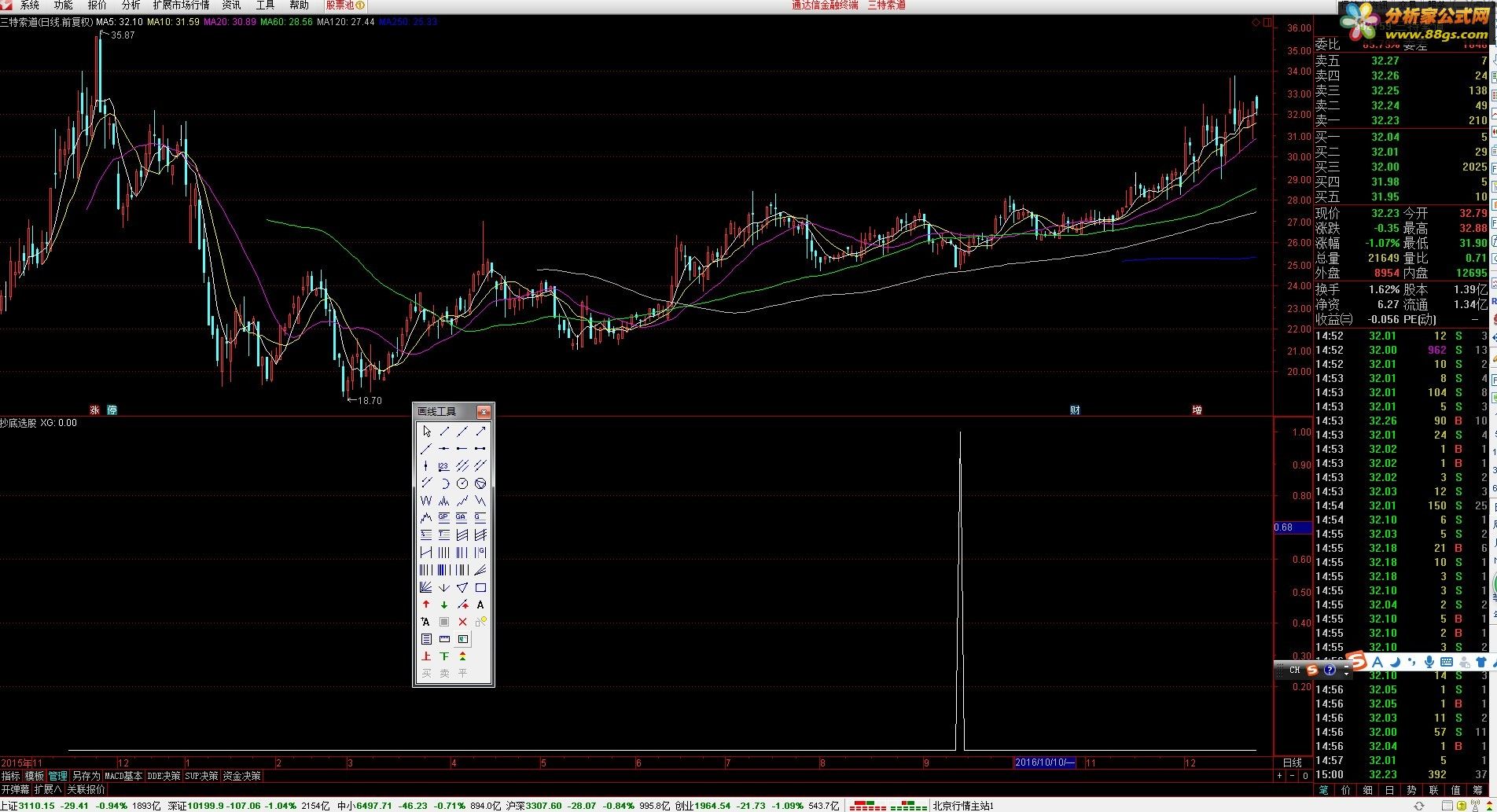Switch to the 价 tab in quote panel
This screenshot has height=812, width=1497.
tap(1345, 790)
